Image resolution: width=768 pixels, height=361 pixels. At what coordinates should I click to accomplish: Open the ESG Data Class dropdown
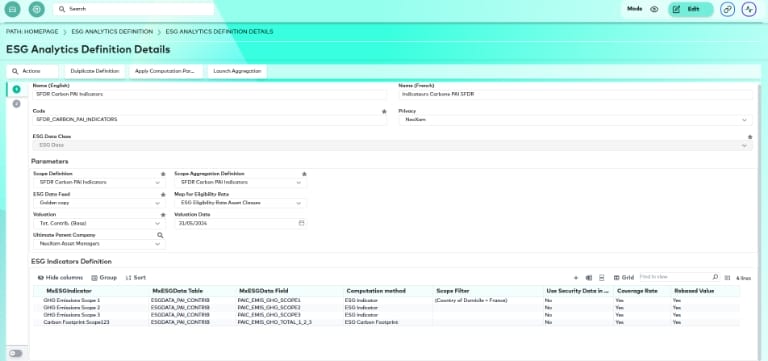392,145
